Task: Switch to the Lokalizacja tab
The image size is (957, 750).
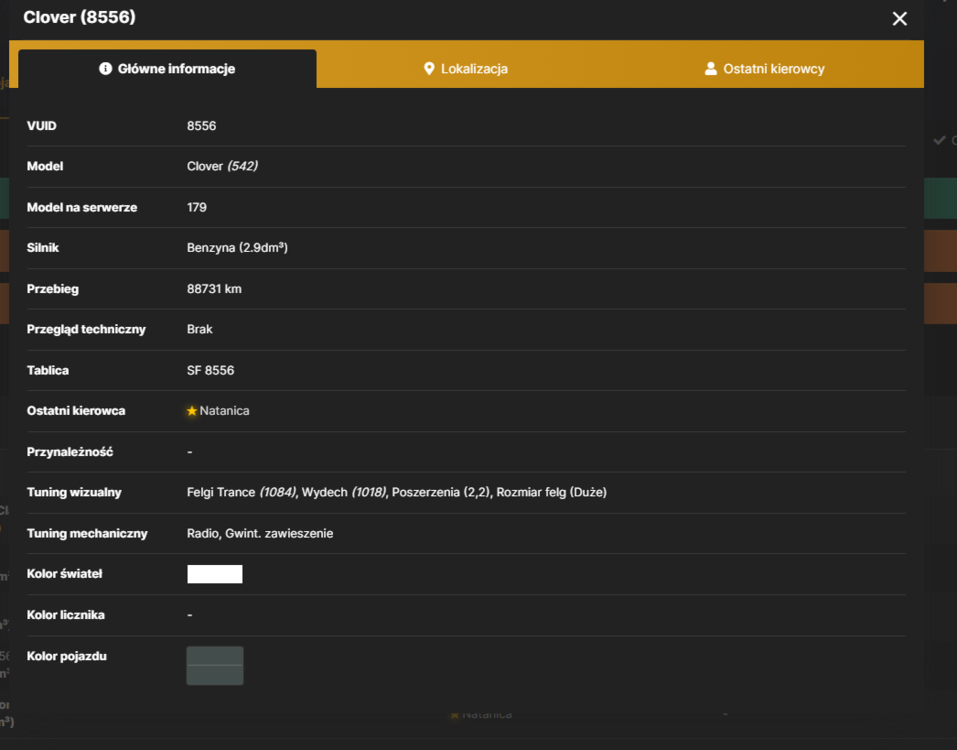Action: coord(466,69)
